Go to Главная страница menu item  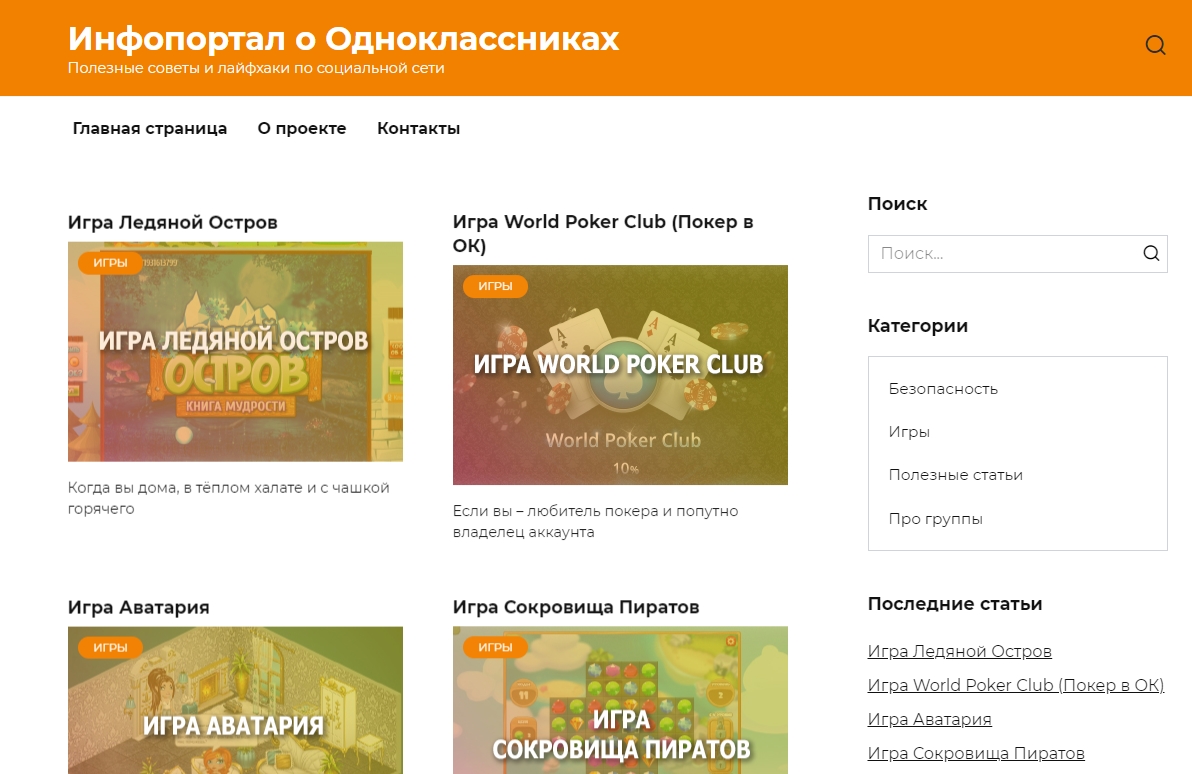150,128
